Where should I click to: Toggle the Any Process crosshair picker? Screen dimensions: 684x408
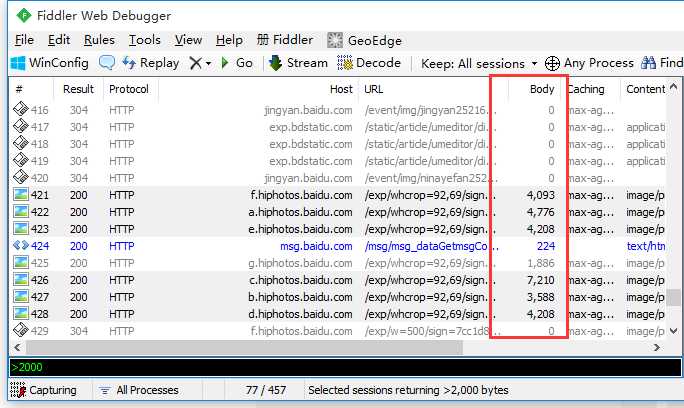[x=552, y=63]
